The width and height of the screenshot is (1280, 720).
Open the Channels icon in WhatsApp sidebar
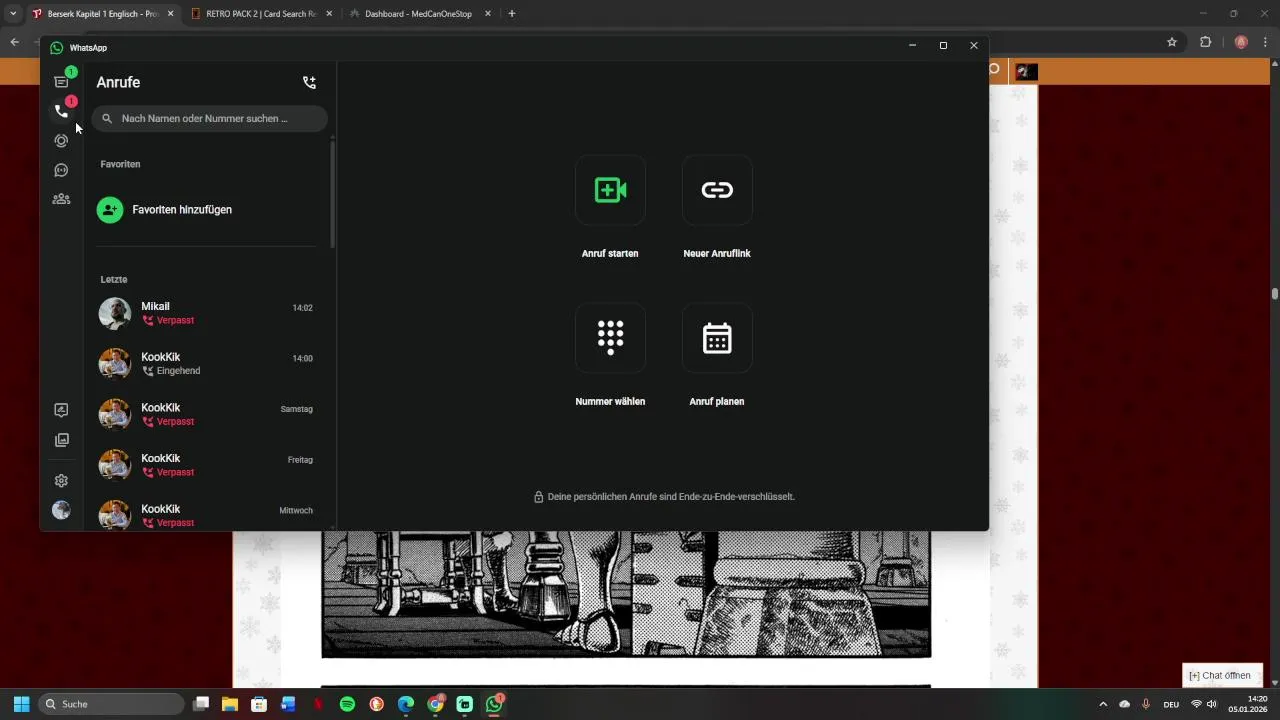[61, 170]
